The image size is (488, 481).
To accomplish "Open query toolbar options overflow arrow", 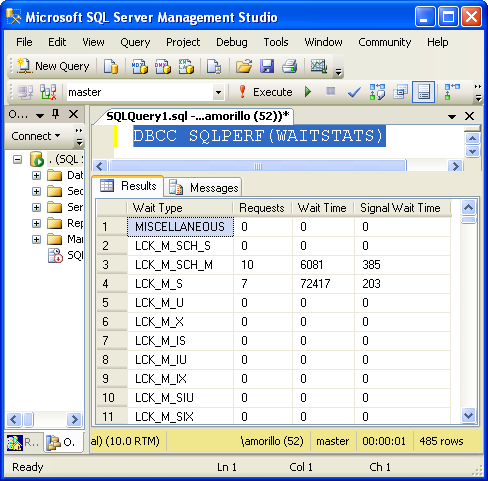I will point(478,93).
